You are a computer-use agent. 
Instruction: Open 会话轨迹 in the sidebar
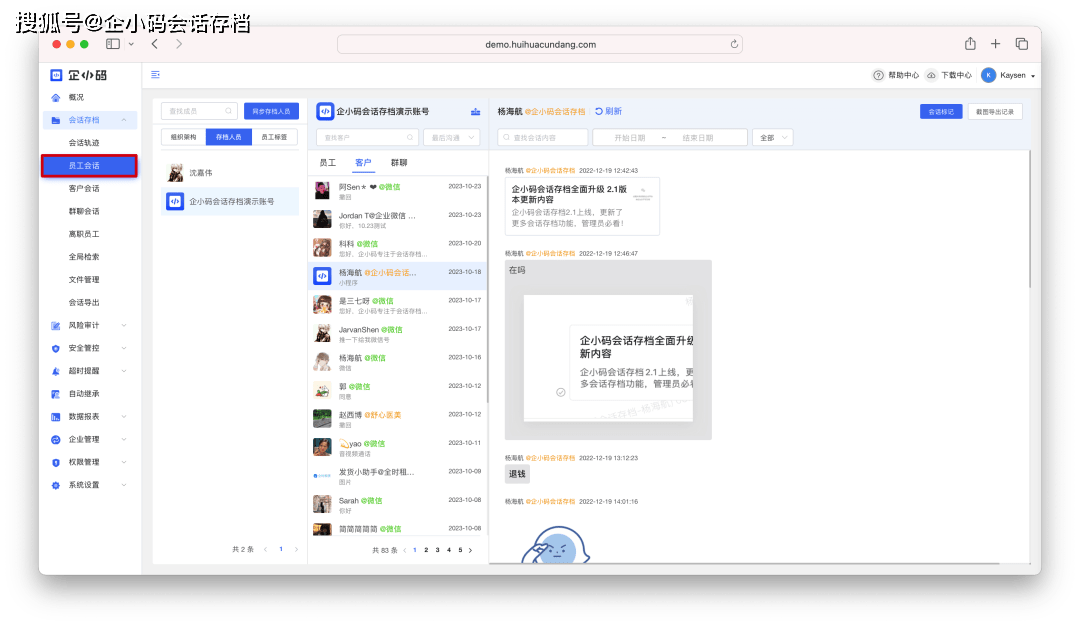[x=84, y=143]
